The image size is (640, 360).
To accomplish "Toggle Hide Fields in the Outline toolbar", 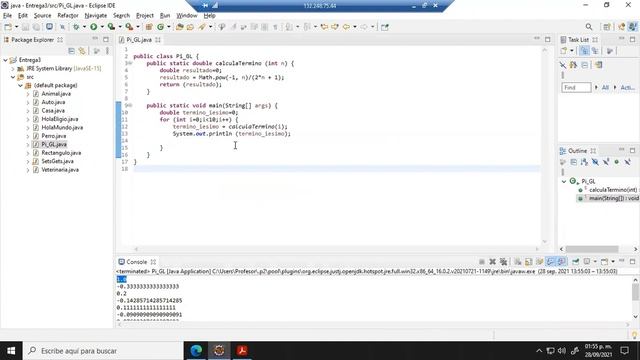I will (x=595, y=162).
